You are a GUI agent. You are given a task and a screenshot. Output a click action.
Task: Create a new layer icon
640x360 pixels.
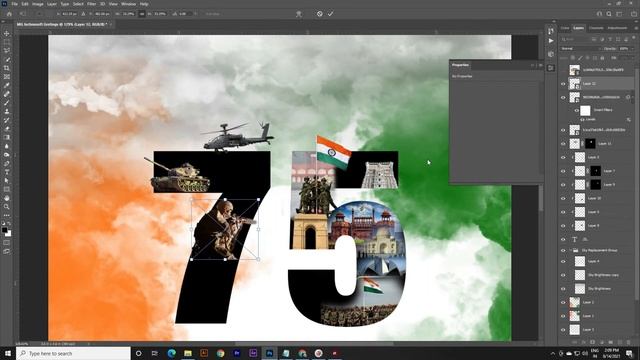pos(620,342)
